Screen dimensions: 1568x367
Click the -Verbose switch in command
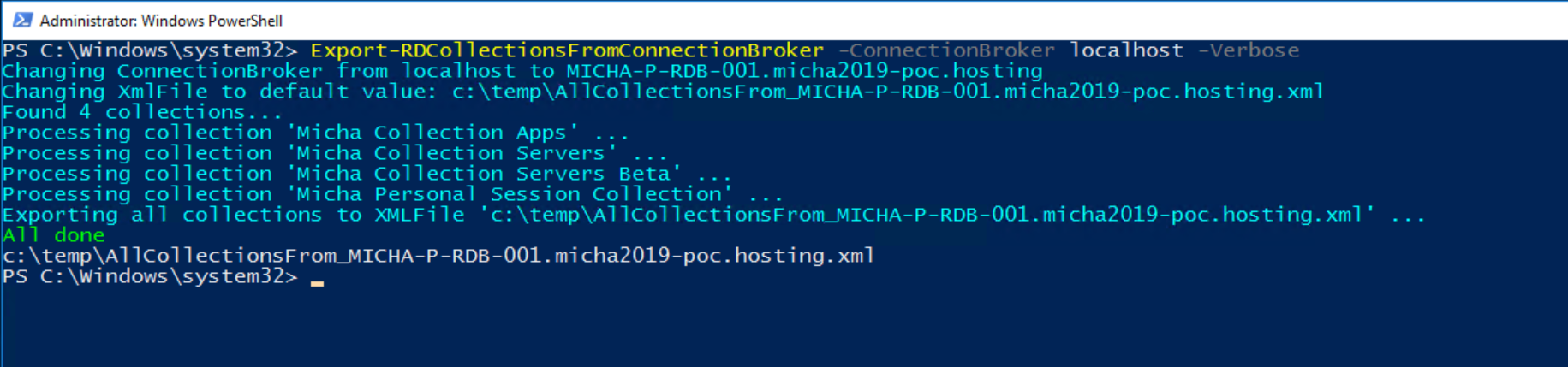click(1248, 50)
